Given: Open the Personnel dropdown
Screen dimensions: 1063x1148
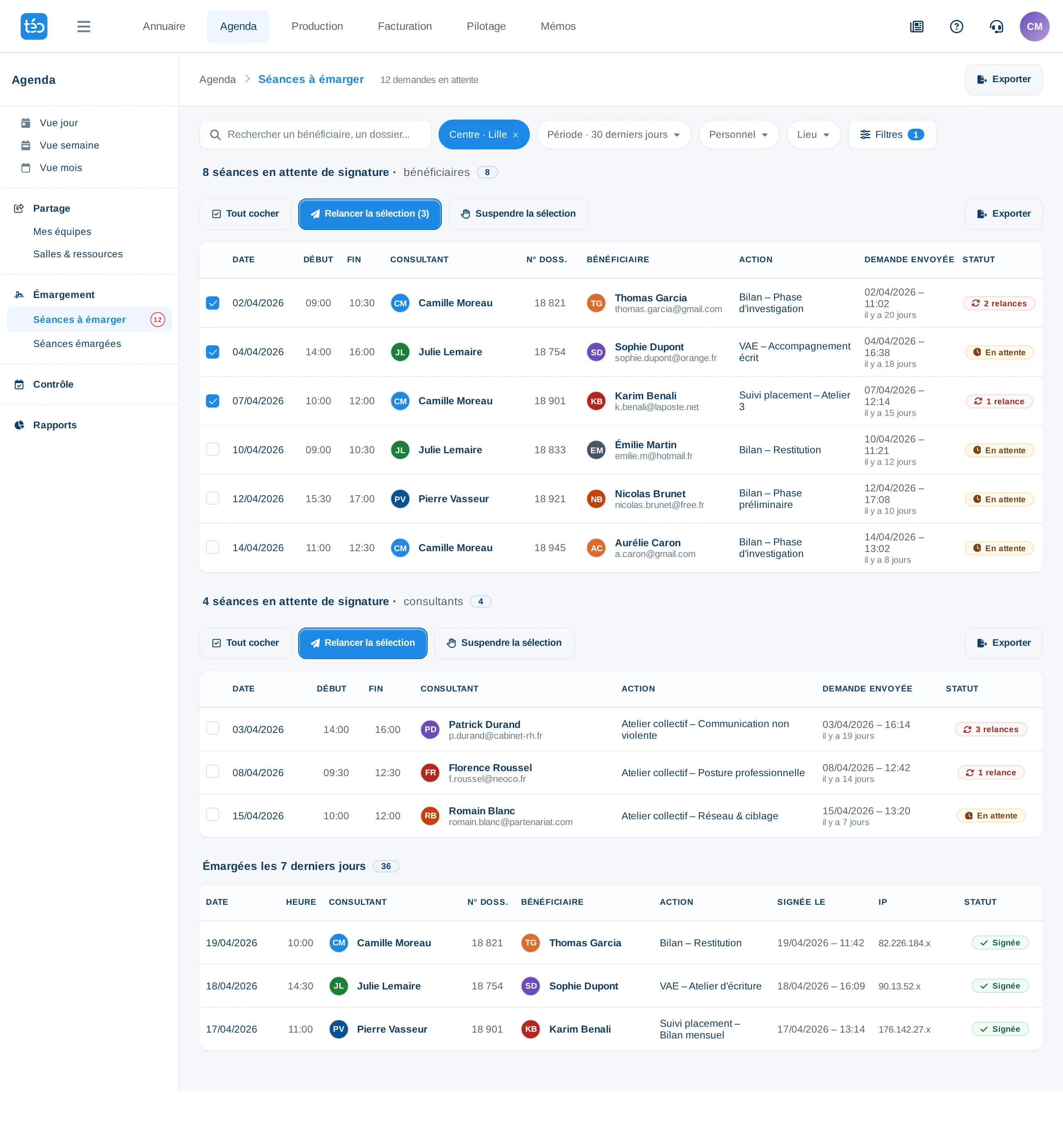Looking at the screenshot, I should (739, 134).
